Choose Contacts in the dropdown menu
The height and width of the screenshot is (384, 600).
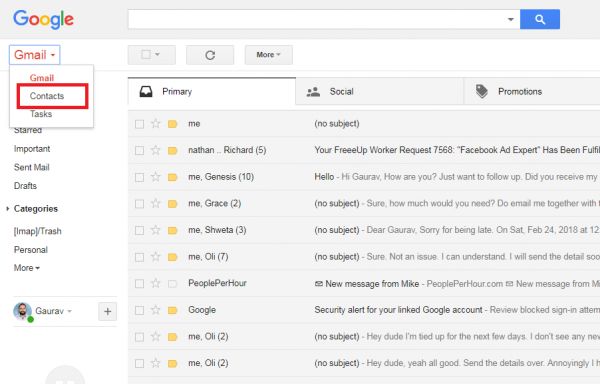click(x=47, y=96)
